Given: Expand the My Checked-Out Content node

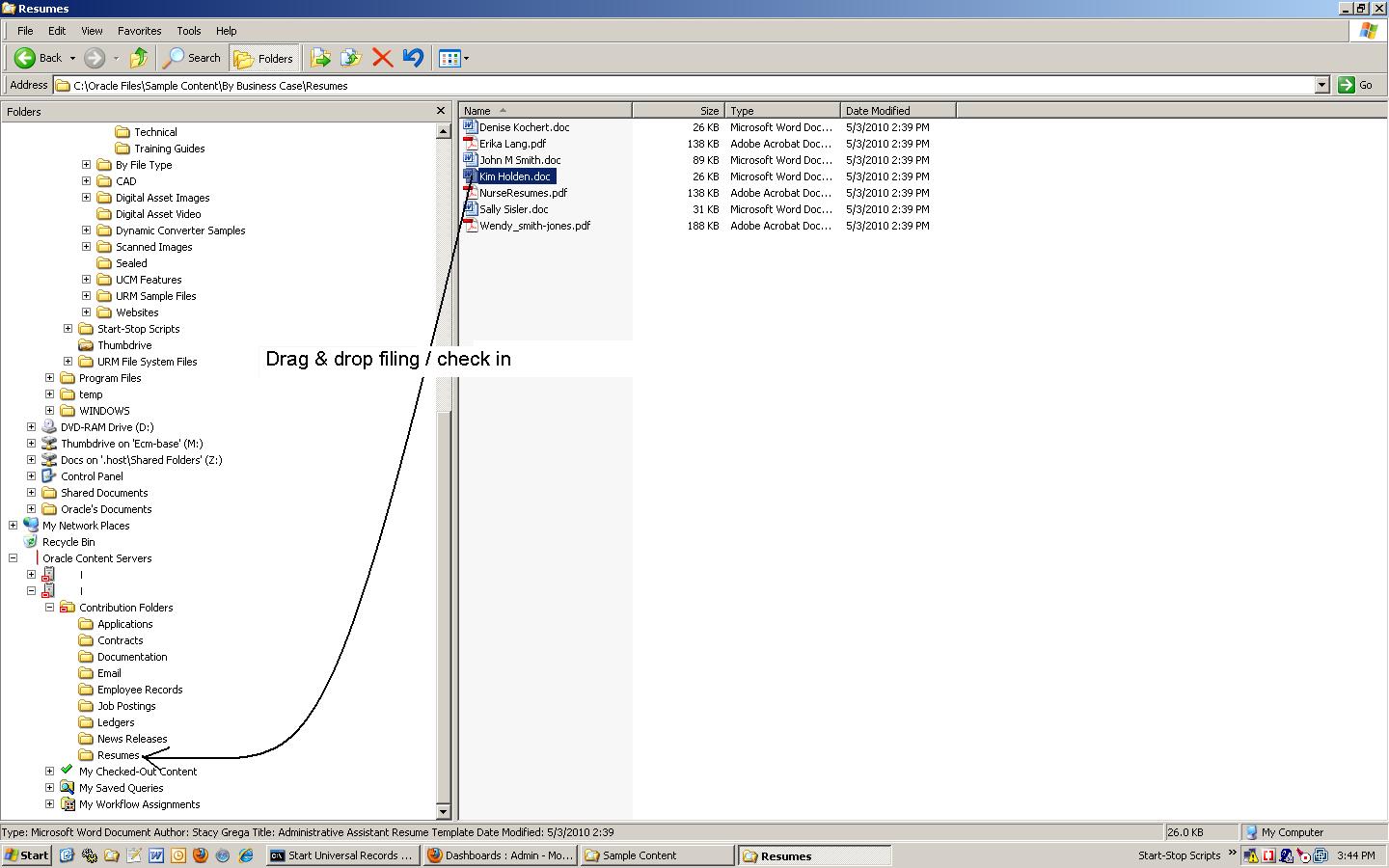Looking at the screenshot, I should [49, 771].
